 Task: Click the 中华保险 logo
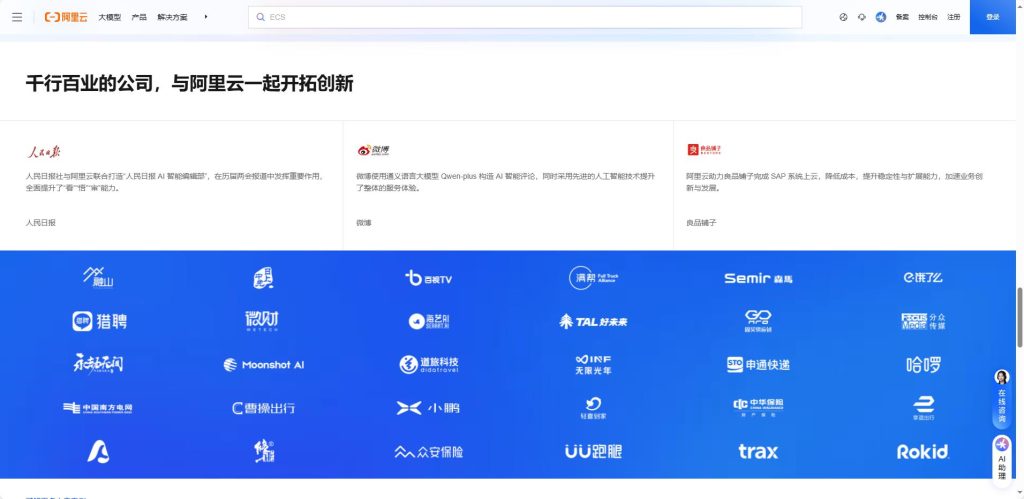pos(758,407)
